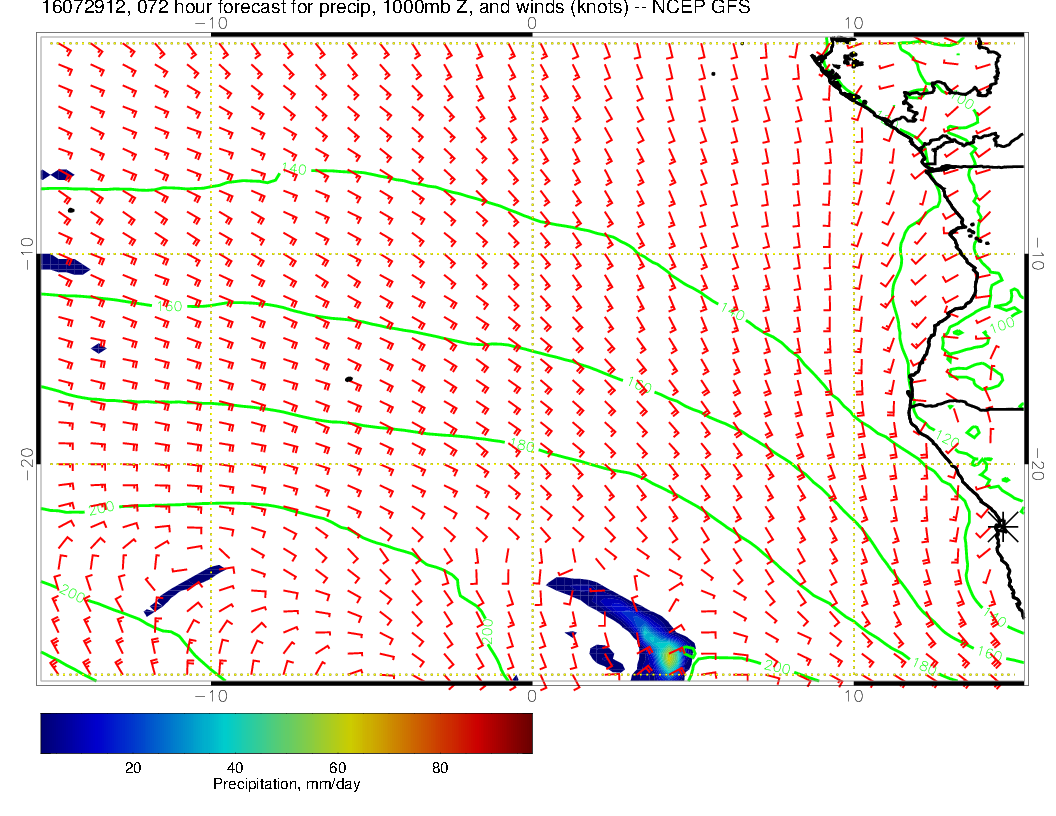The width and height of the screenshot is (1056, 816).
Task: Click the top axis longitude label 10
Action: point(852,22)
